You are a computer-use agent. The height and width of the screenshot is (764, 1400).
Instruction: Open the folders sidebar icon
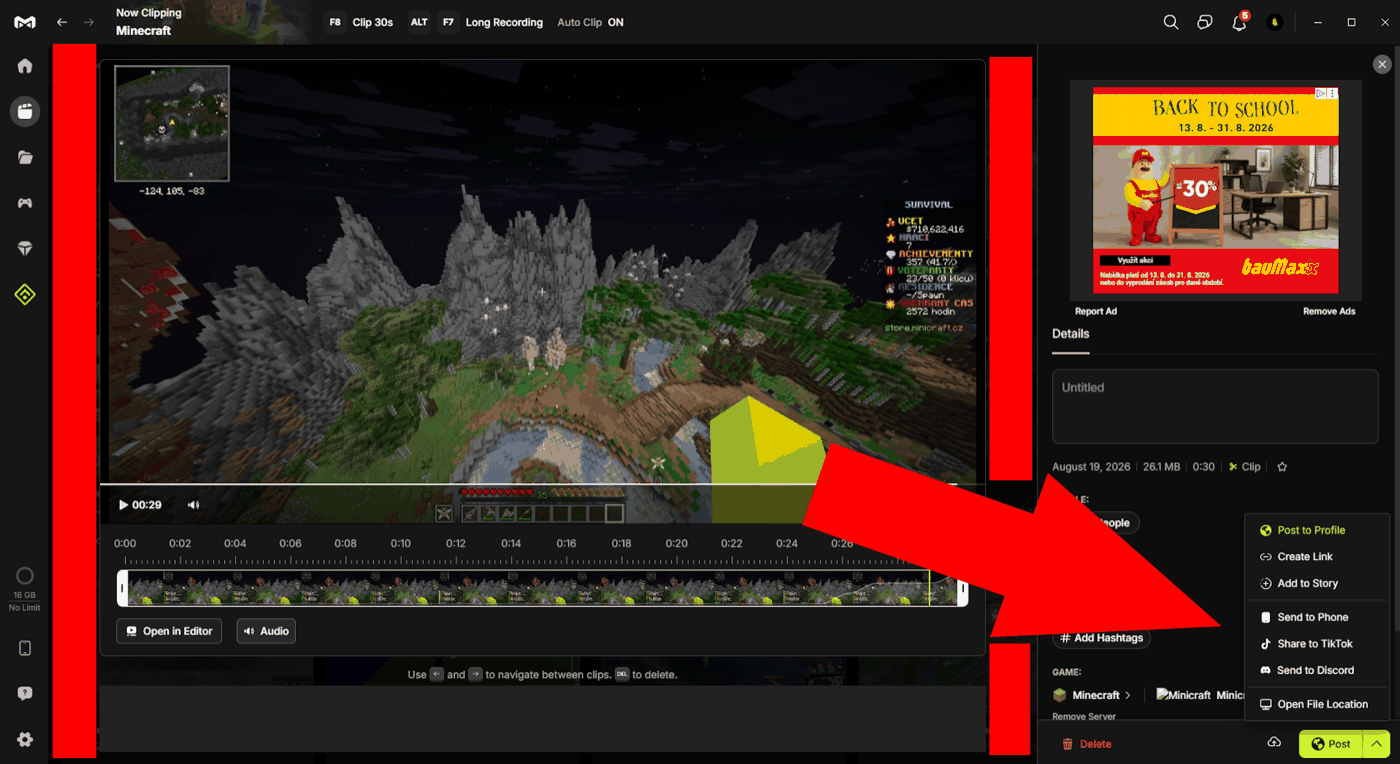coord(25,157)
